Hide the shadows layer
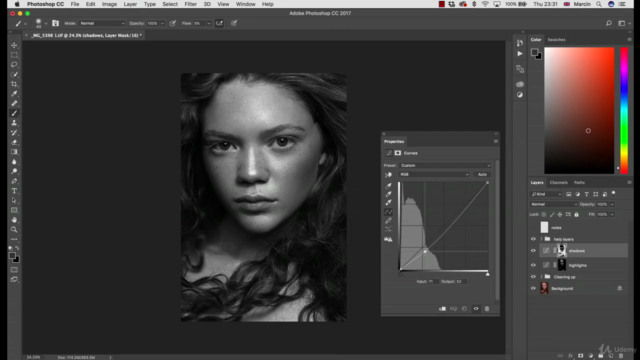Image resolution: width=640 pixels, height=360 pixels. (x=533, y=251)
